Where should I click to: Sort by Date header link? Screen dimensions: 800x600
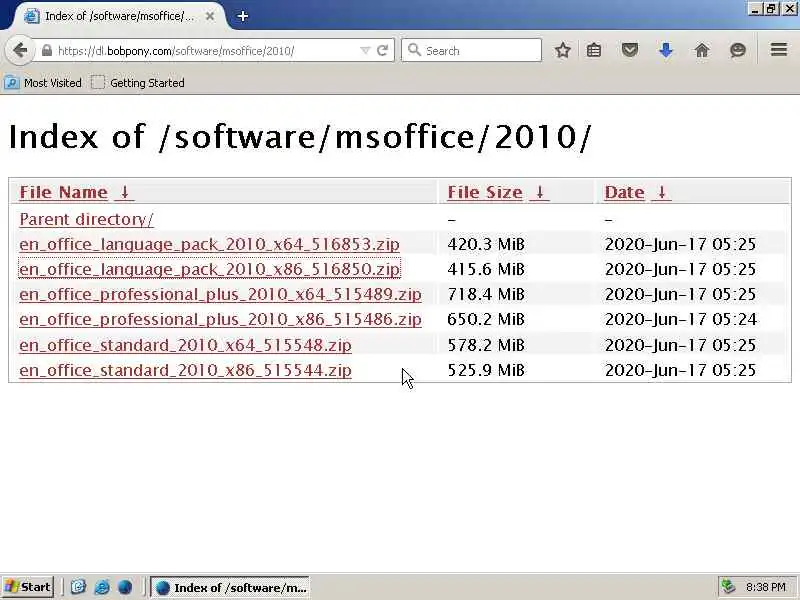[x=624, y=192]
